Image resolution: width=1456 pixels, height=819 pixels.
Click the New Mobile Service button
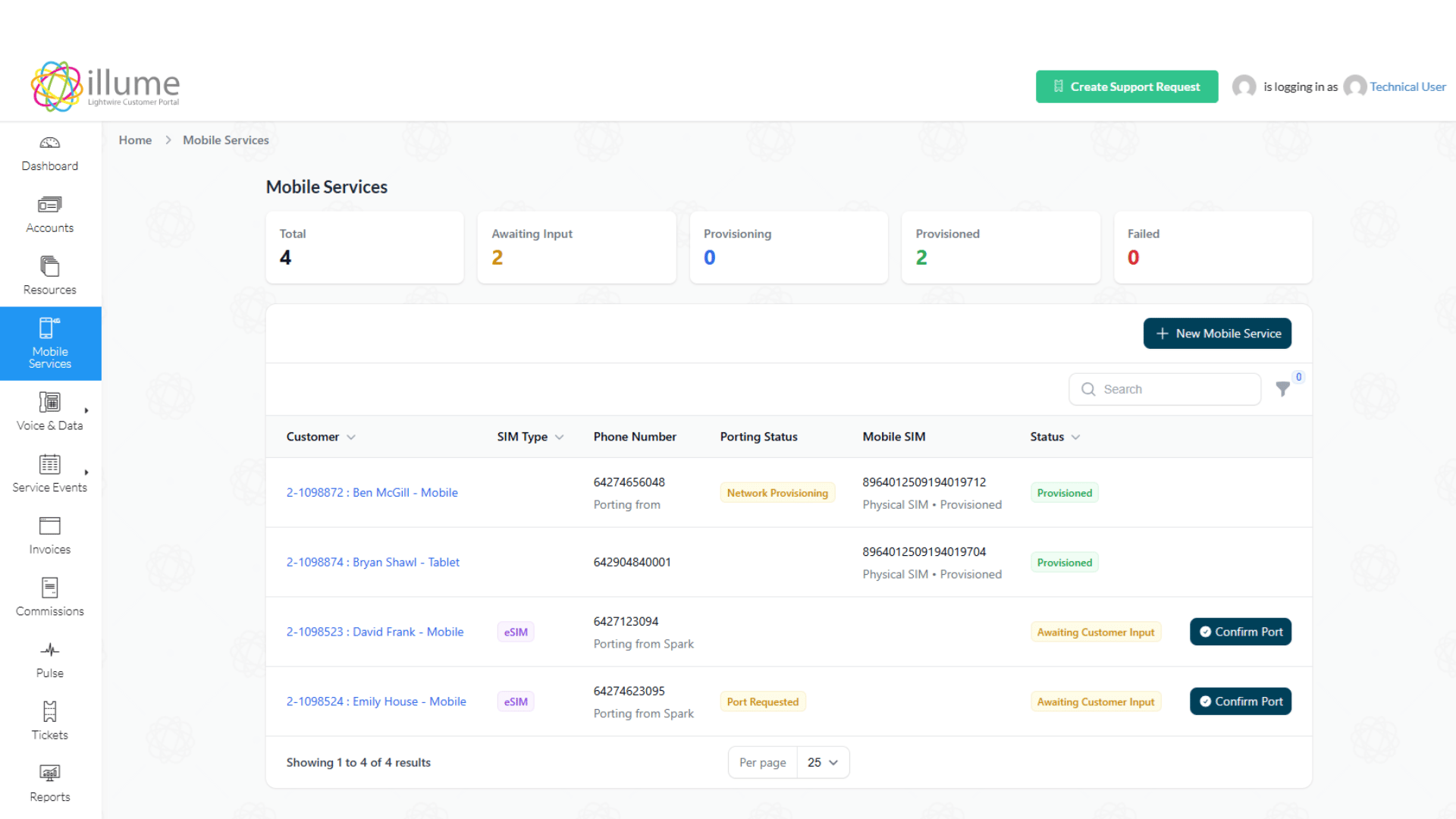click(1217, 334)
